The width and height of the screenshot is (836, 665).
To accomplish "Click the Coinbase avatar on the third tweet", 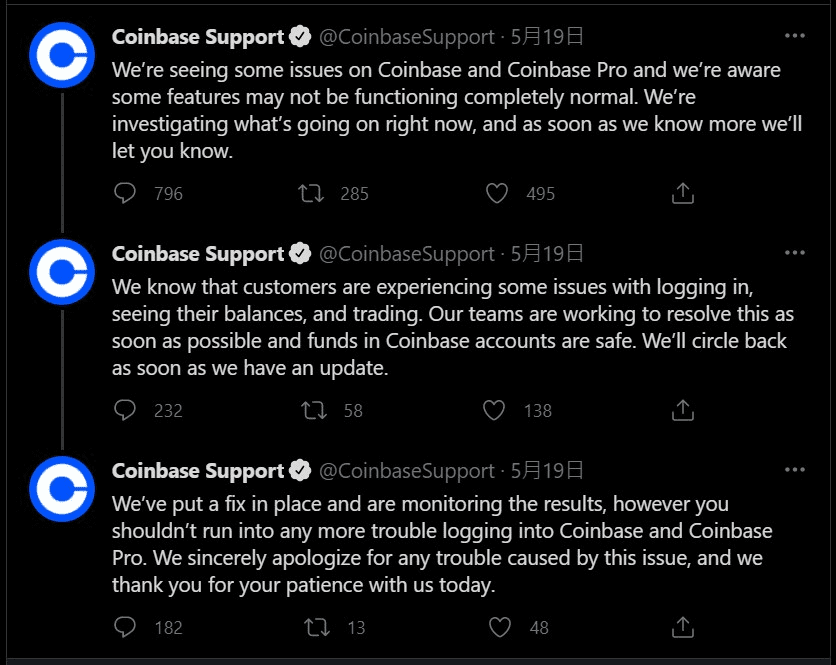I will (62, 487).
